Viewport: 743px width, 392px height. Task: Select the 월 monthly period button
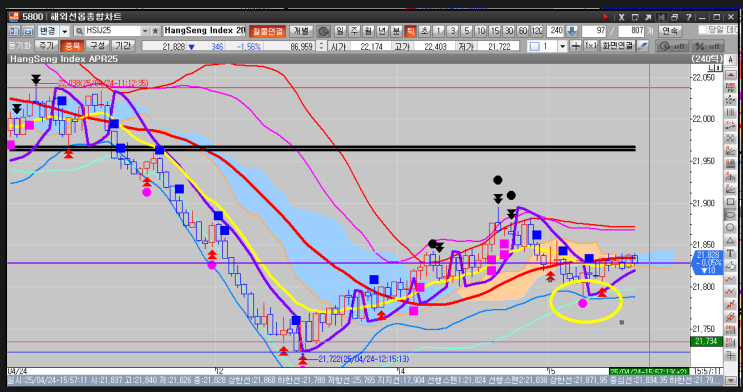[x=368, y=31]
